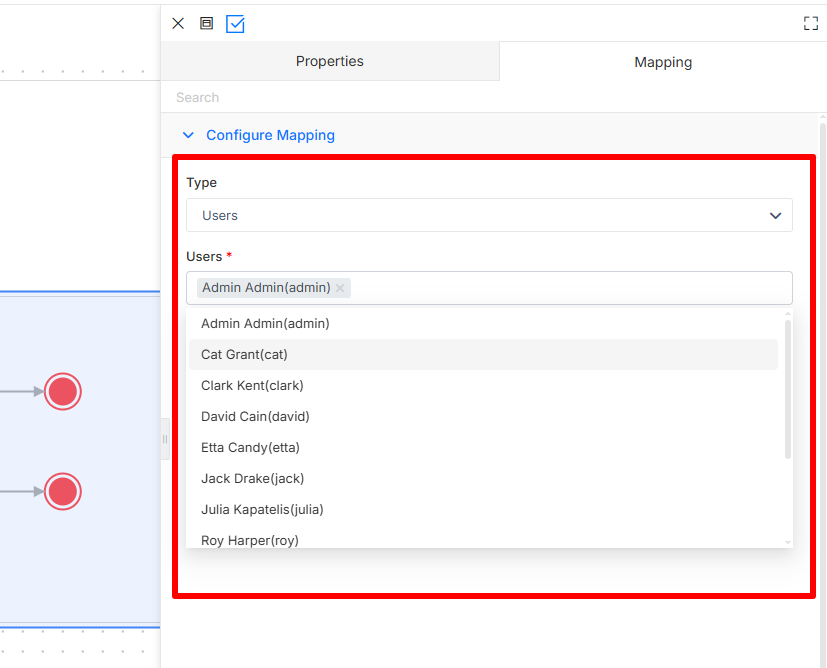Close the properties panel with X icon
This screenshot has width=827, height=668.
(x=178, y=23)
